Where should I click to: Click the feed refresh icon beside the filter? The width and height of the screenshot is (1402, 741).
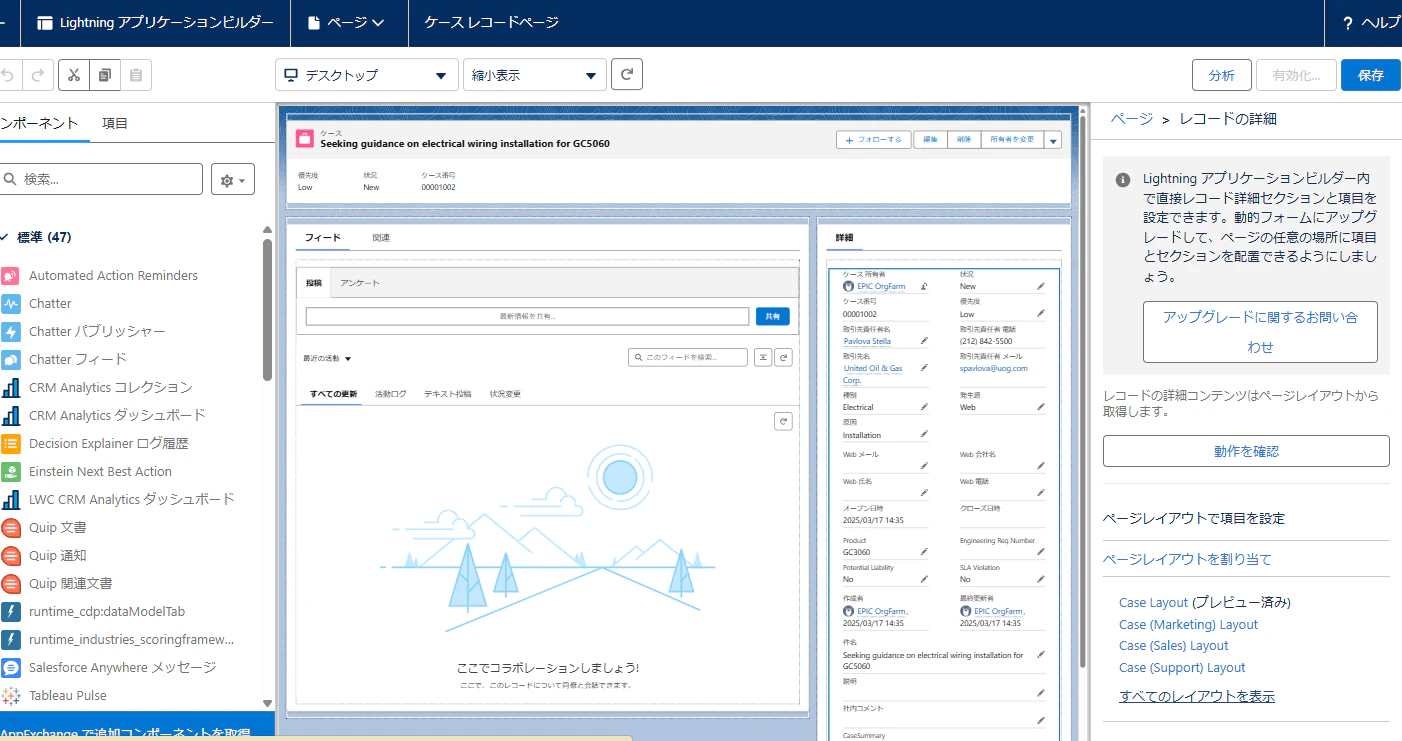[784, 357]
